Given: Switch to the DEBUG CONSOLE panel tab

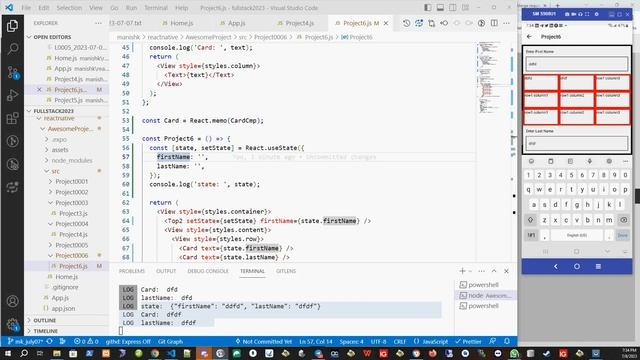Looking at the screenshot, I should coord(208,271).
